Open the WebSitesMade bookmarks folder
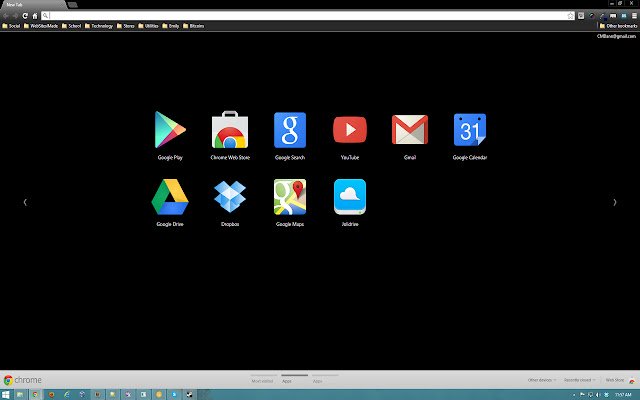 tap(41, 26)
